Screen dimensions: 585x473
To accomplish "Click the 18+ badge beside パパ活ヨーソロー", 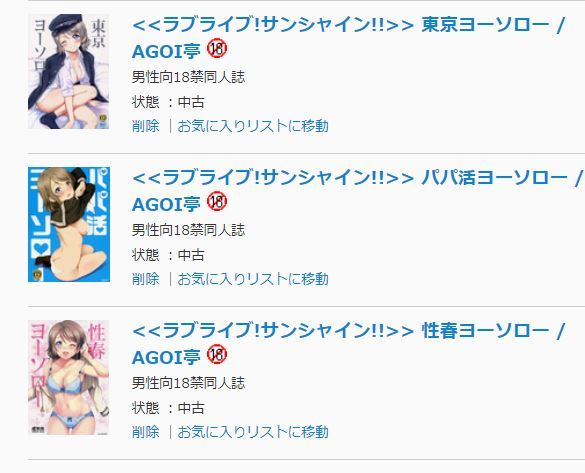I will pyautogui.click(x=217, y=201).
